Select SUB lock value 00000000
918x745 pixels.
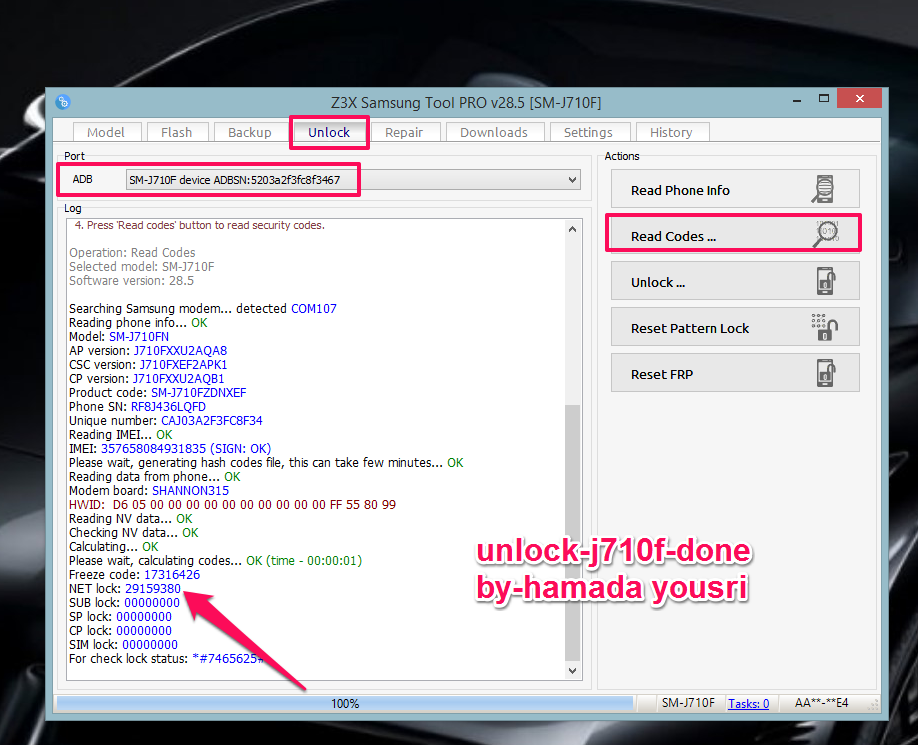click(152, 603)
